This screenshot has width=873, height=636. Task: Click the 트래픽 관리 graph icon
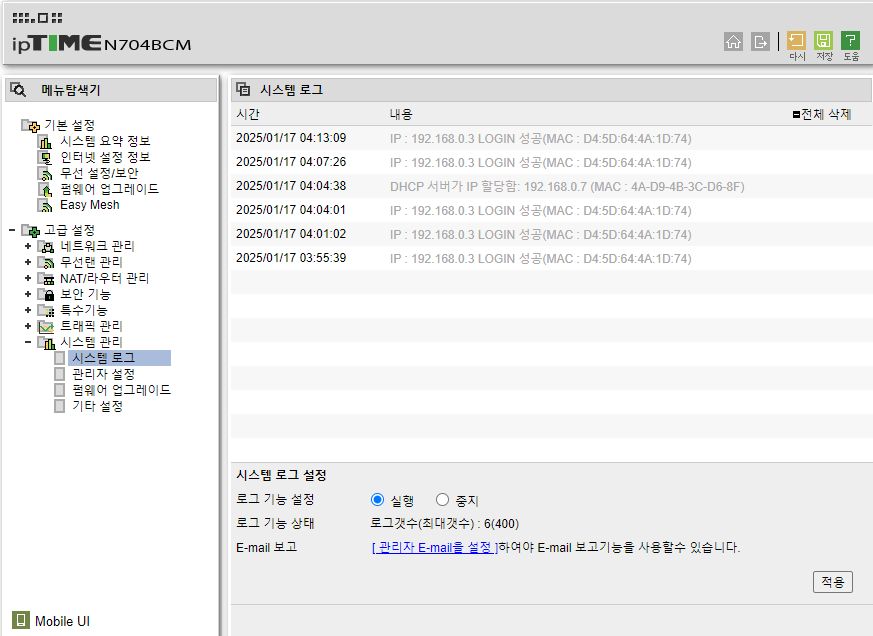[x=46, y=326]
